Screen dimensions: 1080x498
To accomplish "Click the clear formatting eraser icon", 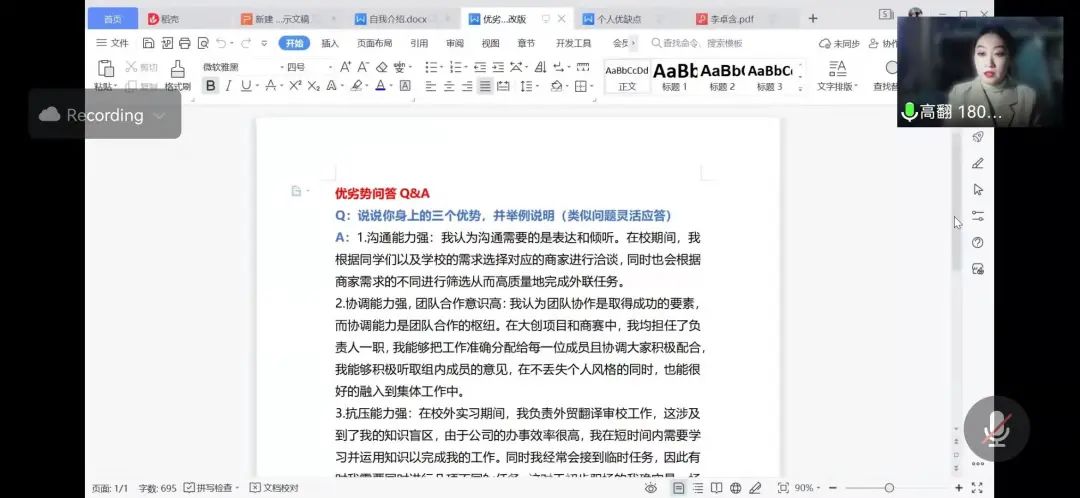I will tap(381, 67).
